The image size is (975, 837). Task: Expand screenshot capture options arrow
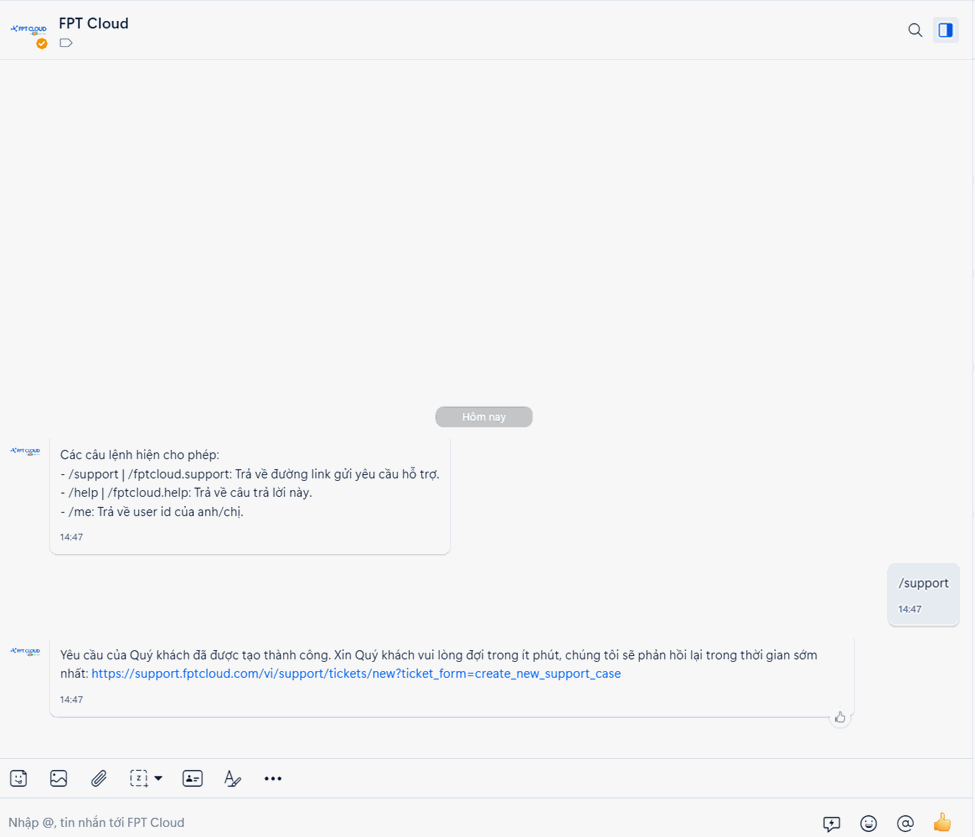[159, 778]
